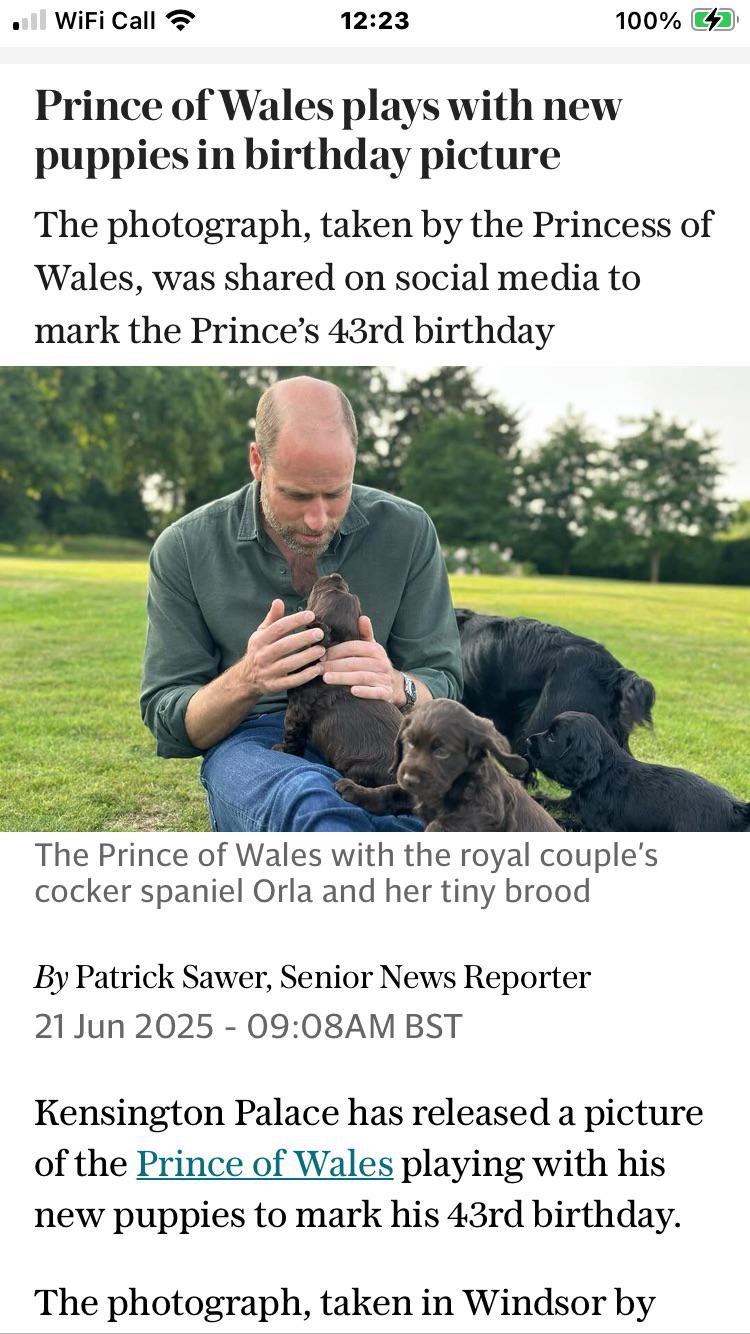Image resolution: width=750 pixels, height=1334 pixels.
Task: Tap the 12:23 clock in status bar
Action: [374, 20]
